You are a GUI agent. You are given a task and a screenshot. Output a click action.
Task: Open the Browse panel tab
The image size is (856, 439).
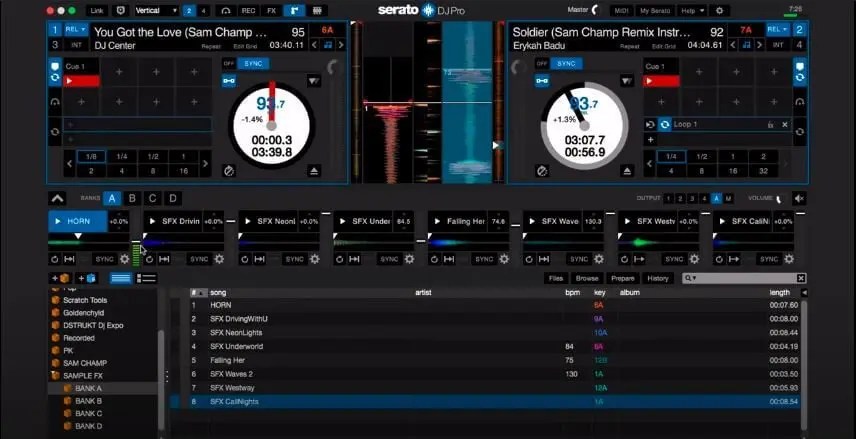(587, 278)
